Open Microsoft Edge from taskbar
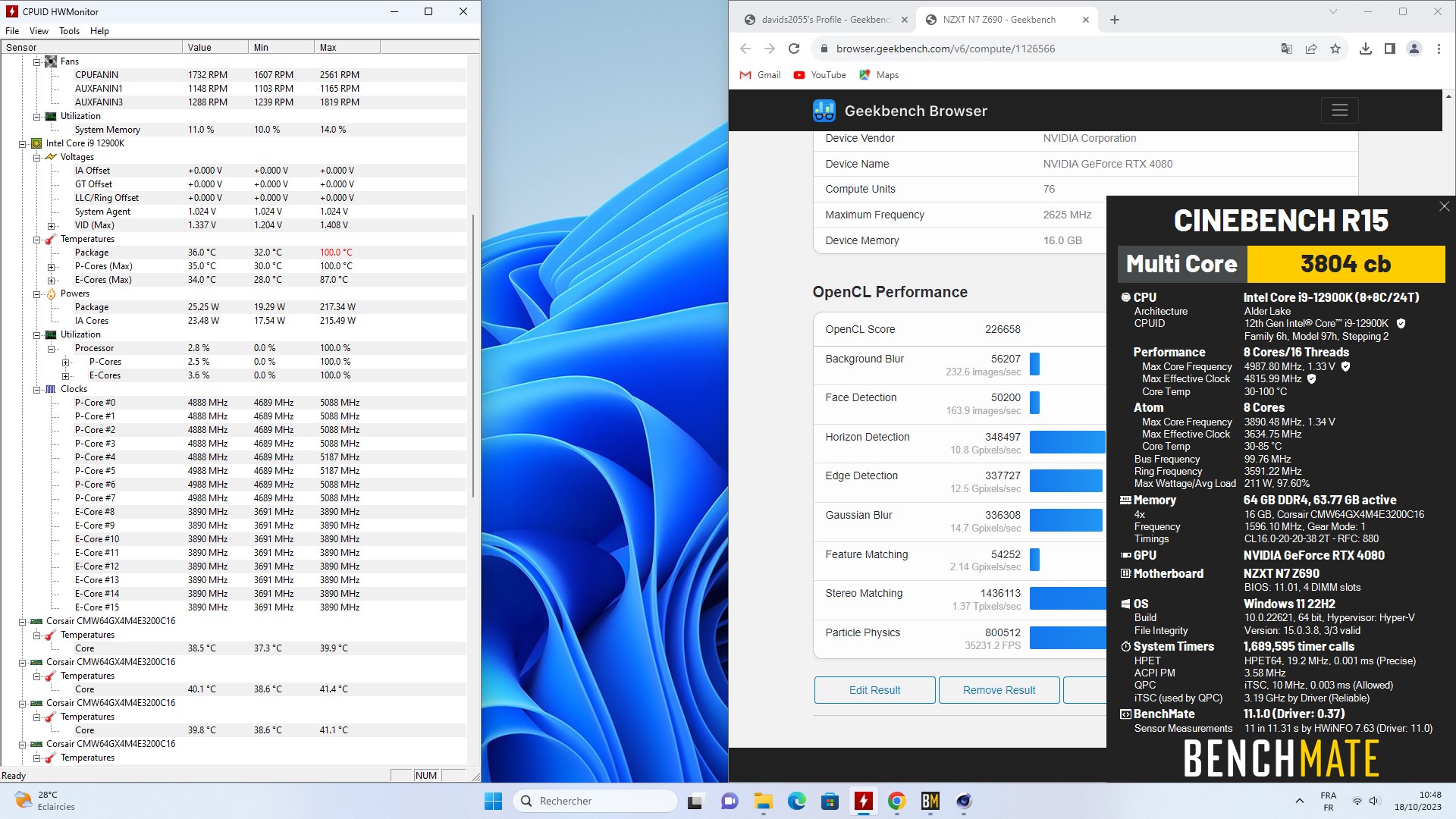1456x819 pixels. (x=796, y=801)
